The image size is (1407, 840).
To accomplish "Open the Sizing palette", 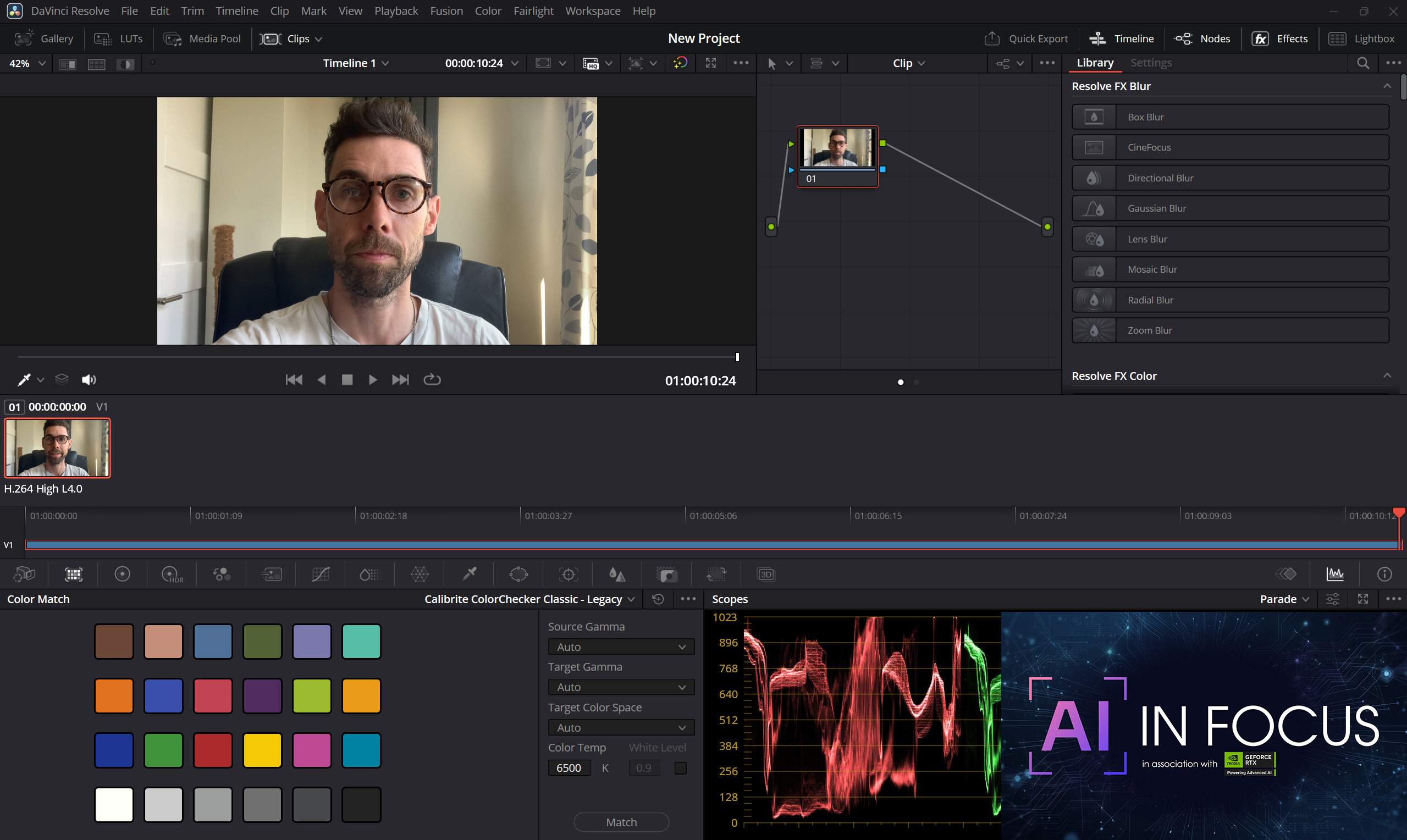I will (x=716, y=574).
